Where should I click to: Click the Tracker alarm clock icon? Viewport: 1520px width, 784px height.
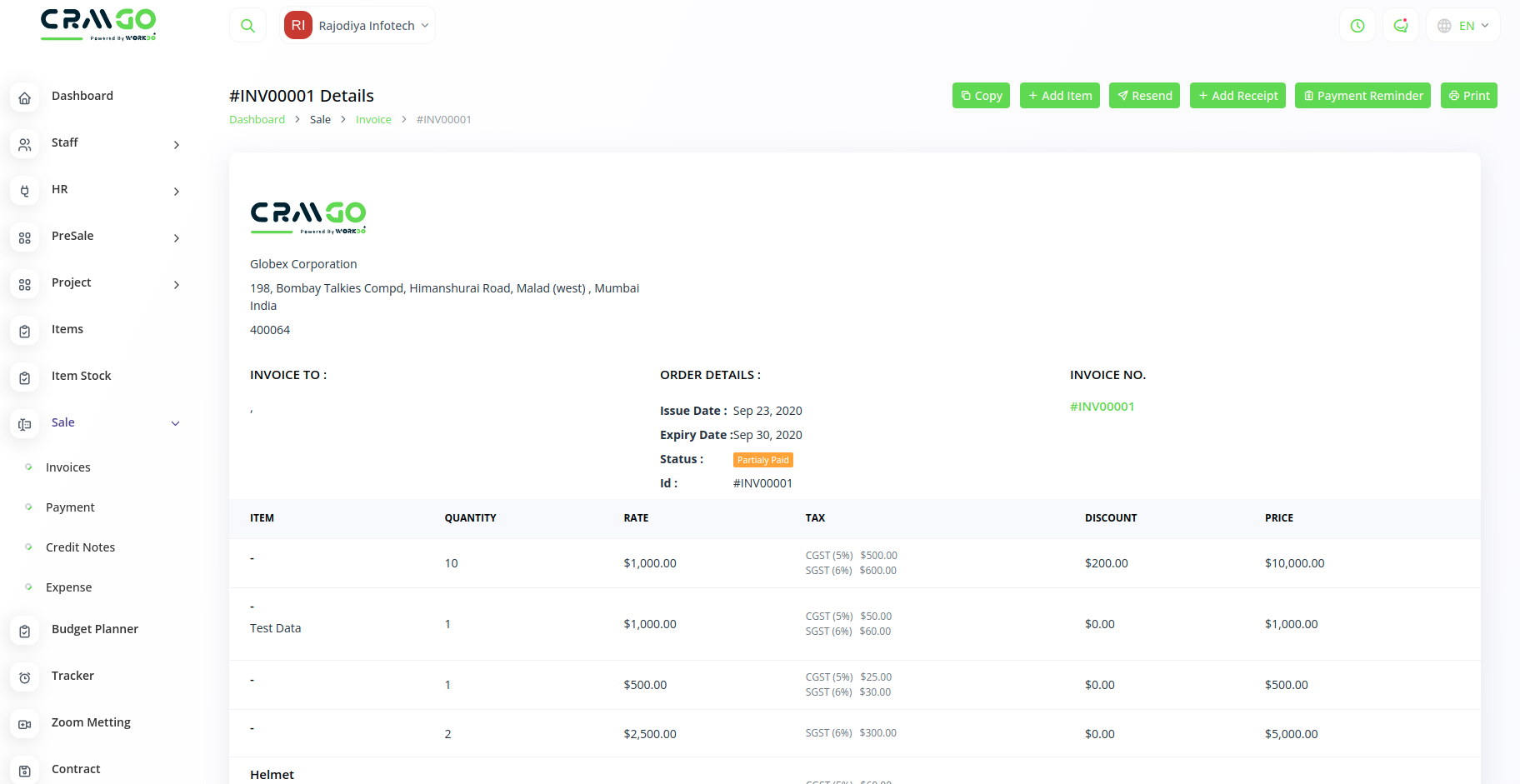(25, 677)
